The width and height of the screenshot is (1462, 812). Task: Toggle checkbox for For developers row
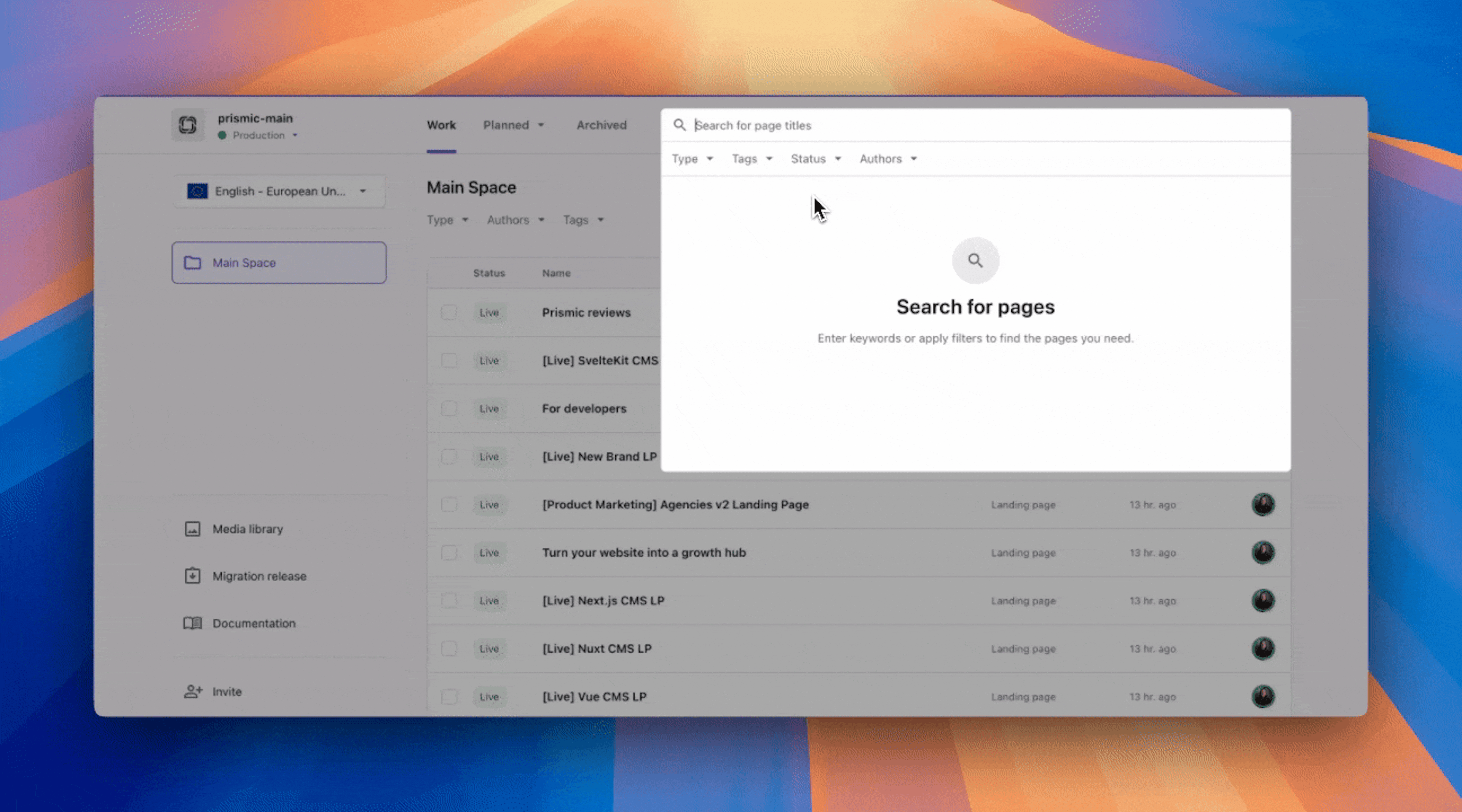[448, 408]
